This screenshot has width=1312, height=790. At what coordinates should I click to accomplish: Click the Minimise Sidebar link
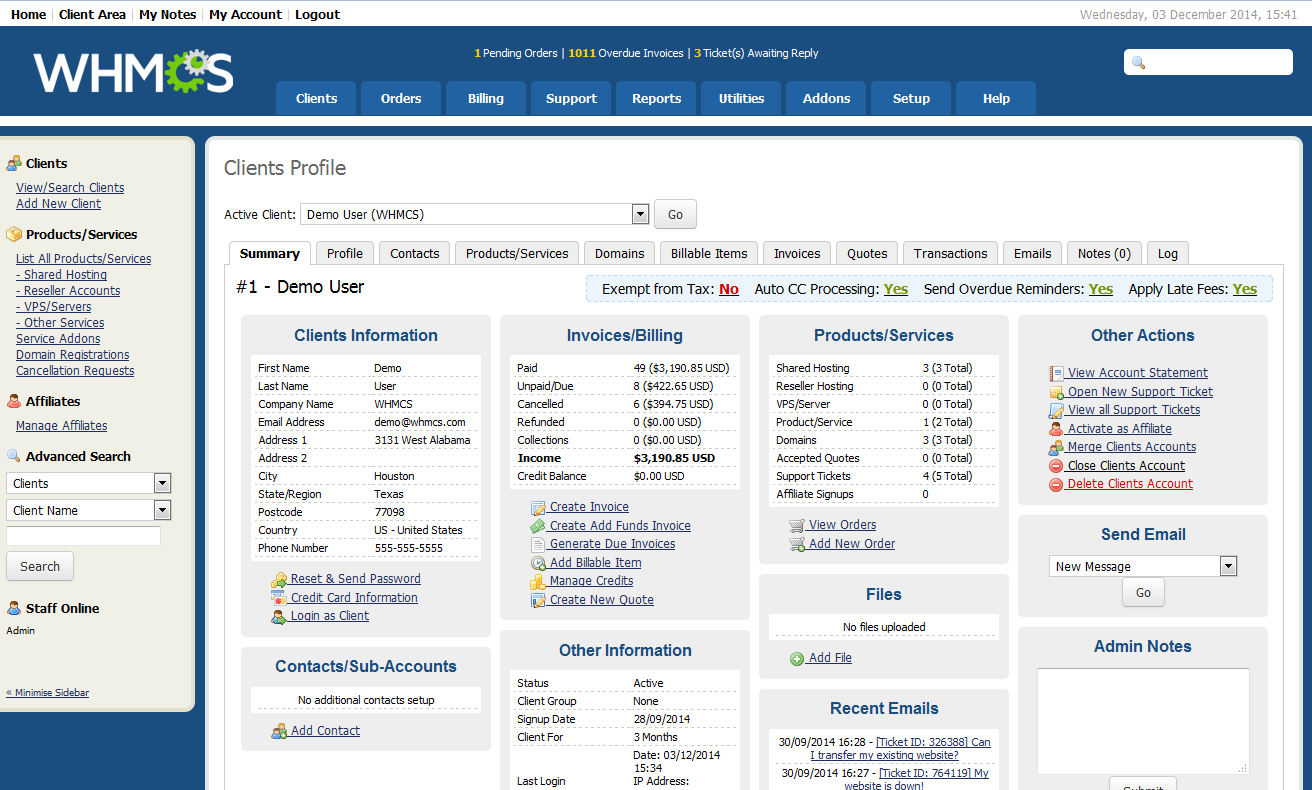47,692
